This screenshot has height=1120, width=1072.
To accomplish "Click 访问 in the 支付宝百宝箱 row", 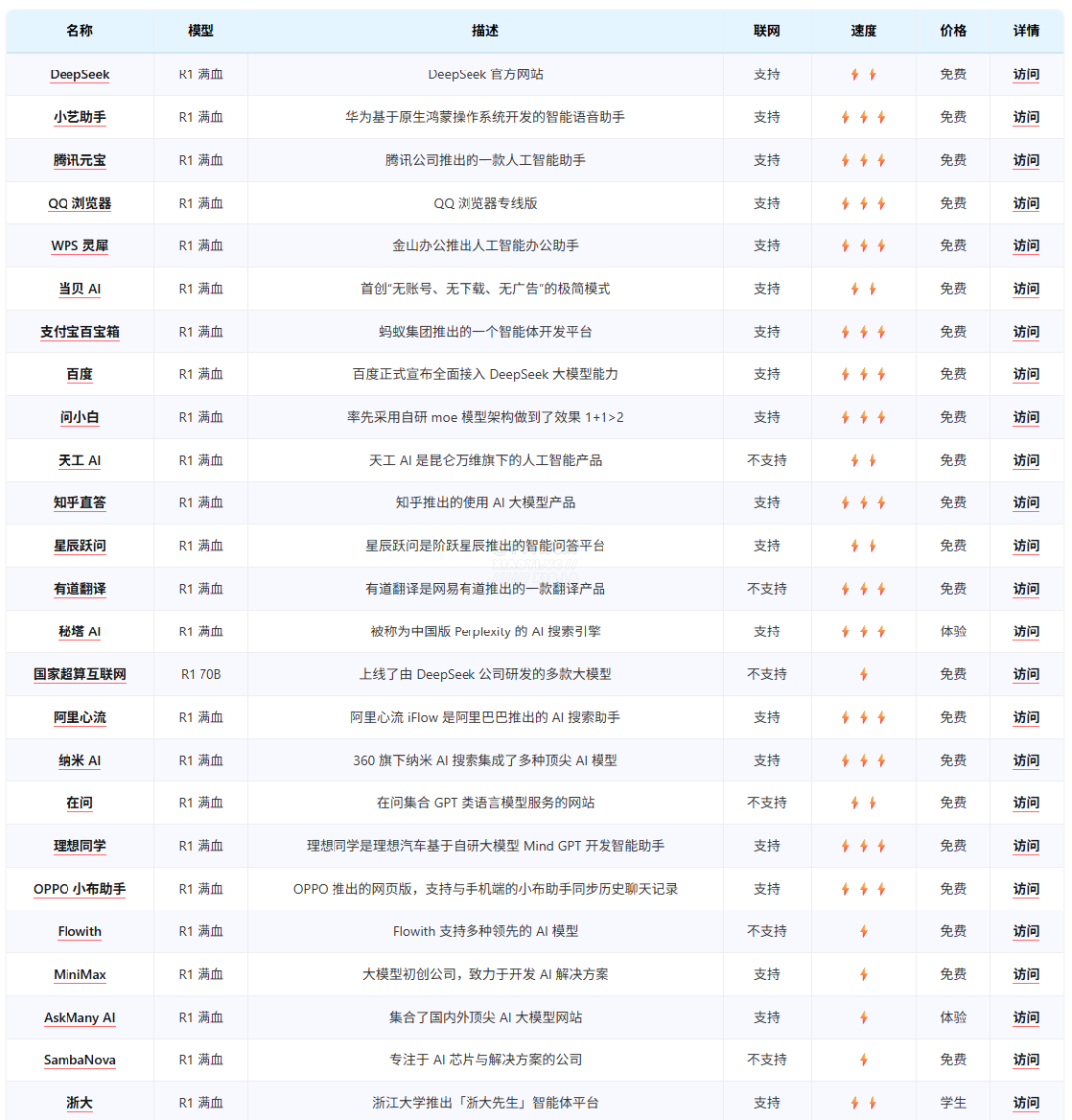I will point(1026,332).
